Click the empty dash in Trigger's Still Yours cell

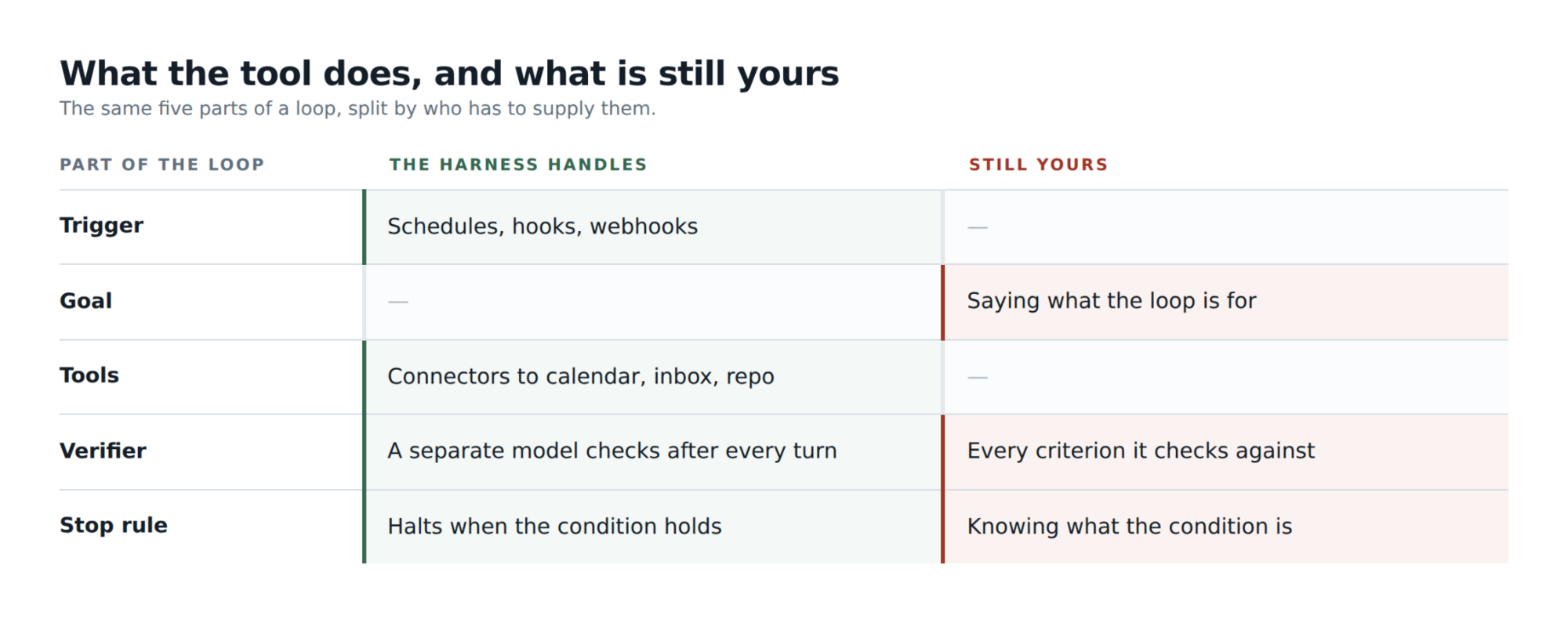click(x=978, y=227)
